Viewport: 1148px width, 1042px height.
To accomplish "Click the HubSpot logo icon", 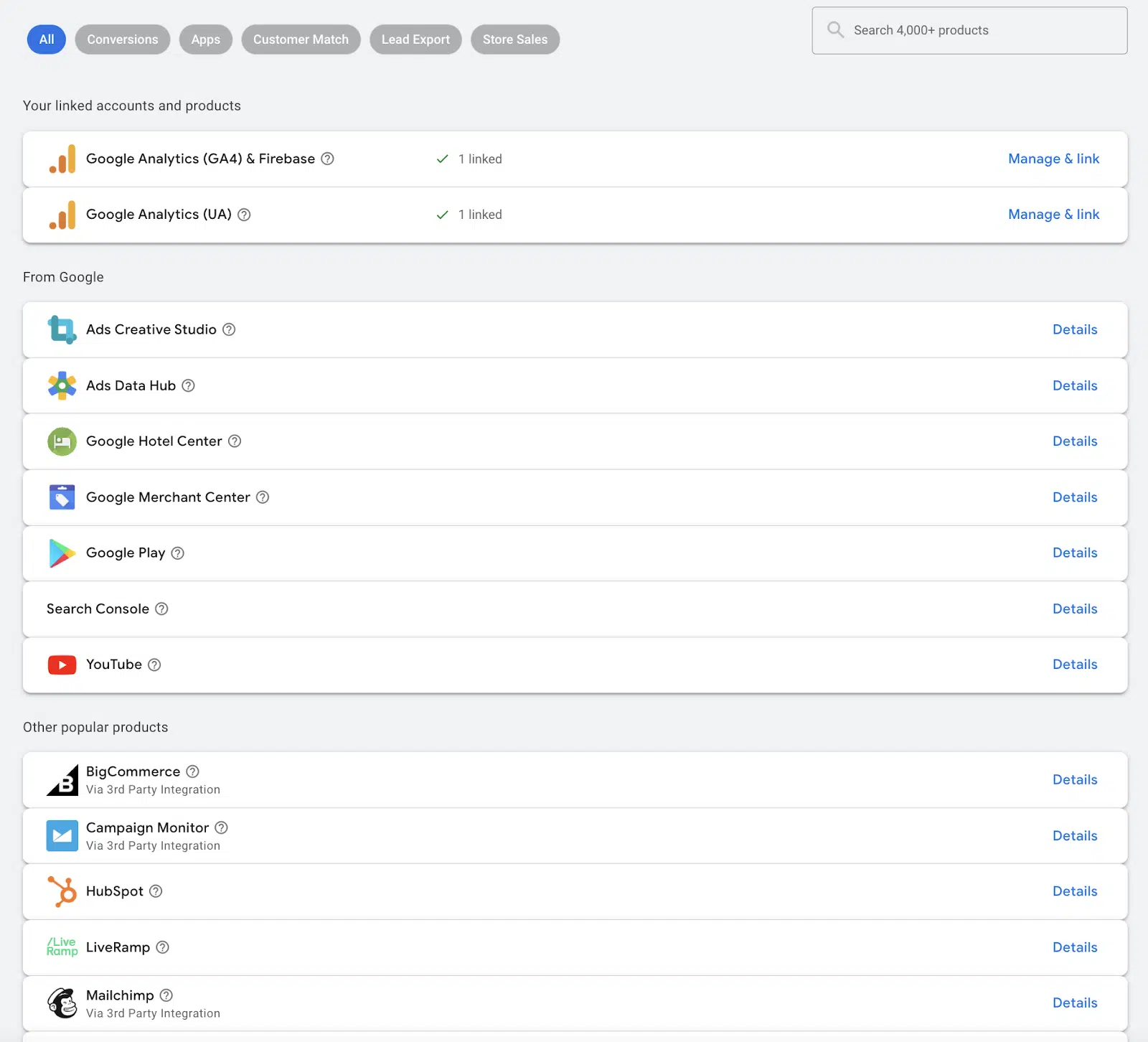I will (x=62, y=892).
